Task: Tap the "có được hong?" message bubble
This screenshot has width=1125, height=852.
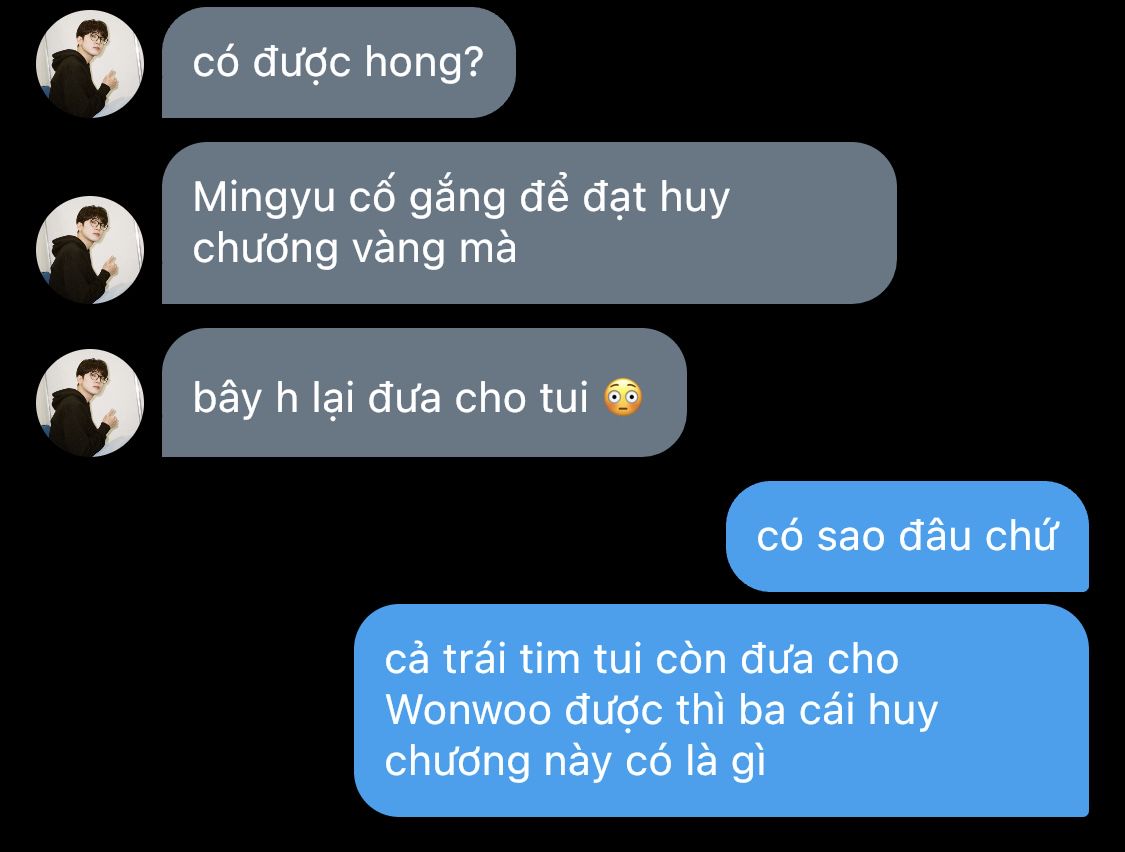Action: pos(339,62)
